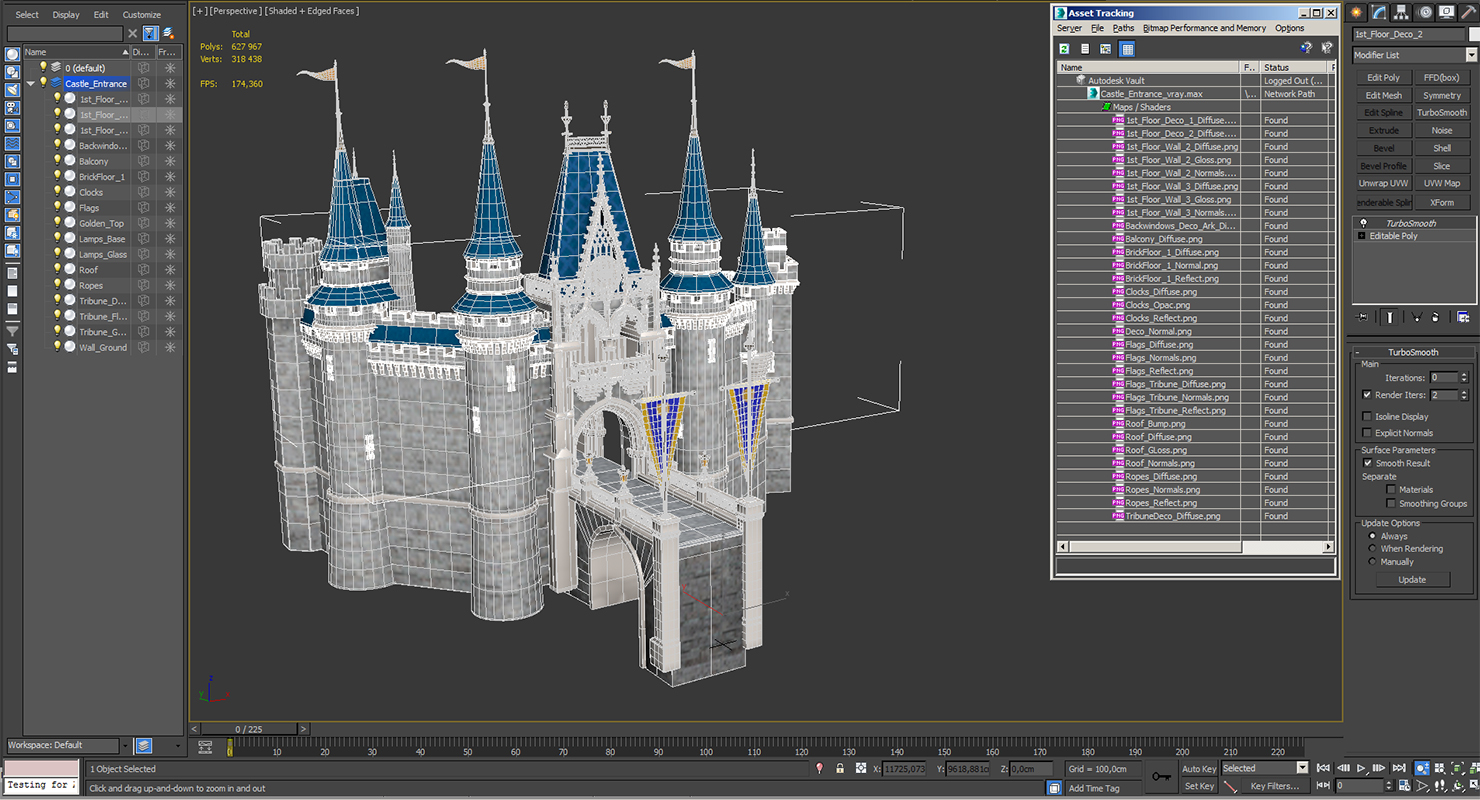
Task: Click Asset Tracking Refresh toolbar icon
Action: (x=1065, y=48)
